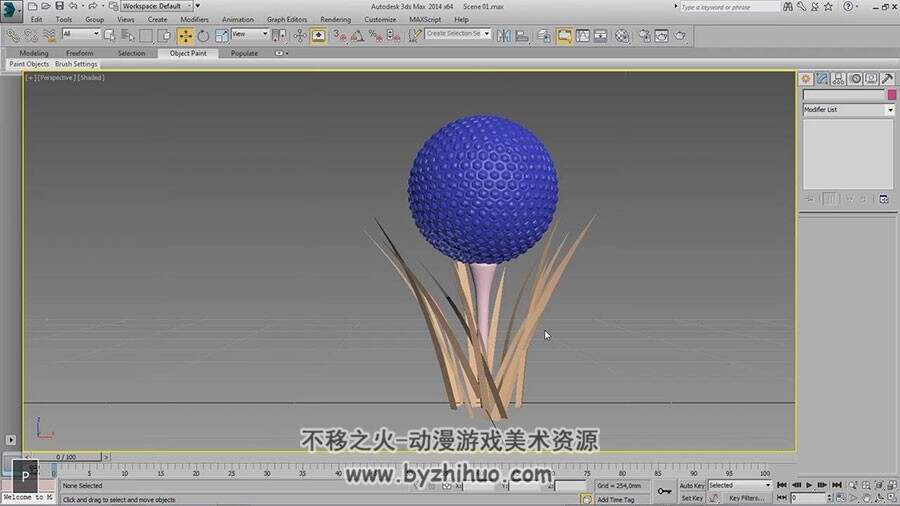Open key mode 'Selected' dropdown

pos(740,485)
